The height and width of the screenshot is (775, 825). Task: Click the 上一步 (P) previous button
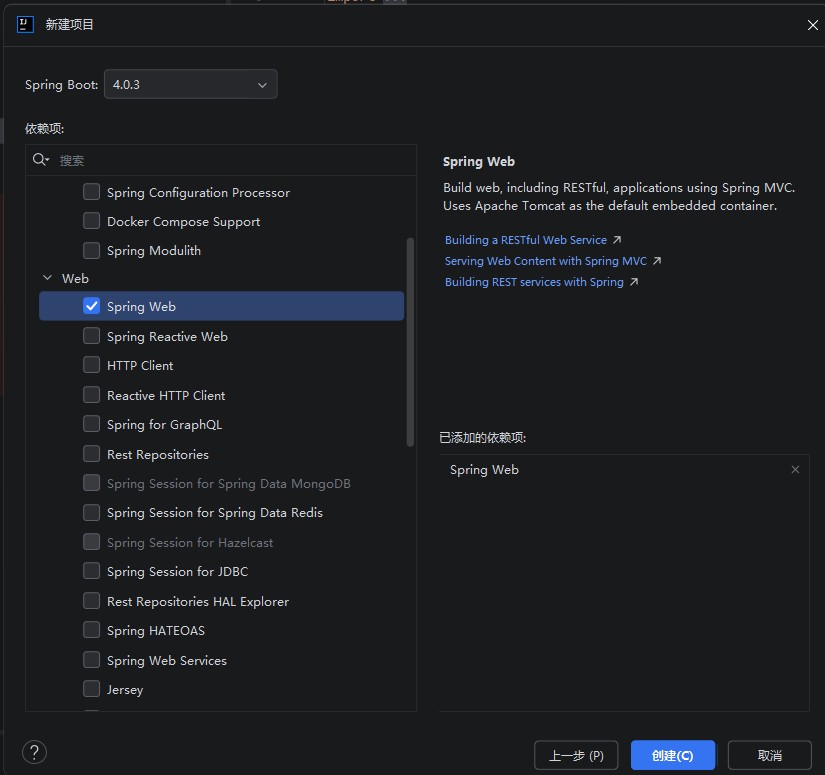[576, 756]
